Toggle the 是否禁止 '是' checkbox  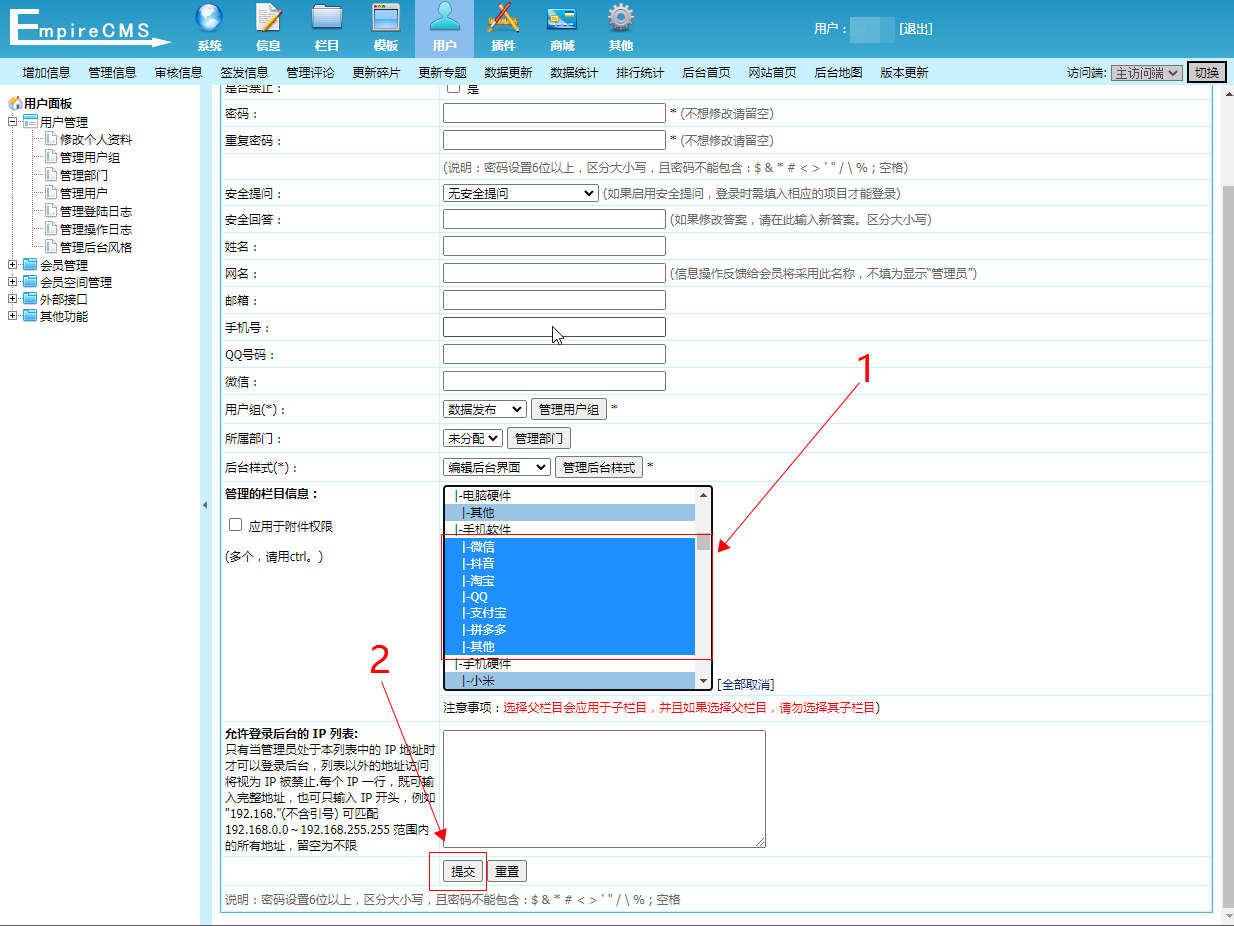(453, 87)
